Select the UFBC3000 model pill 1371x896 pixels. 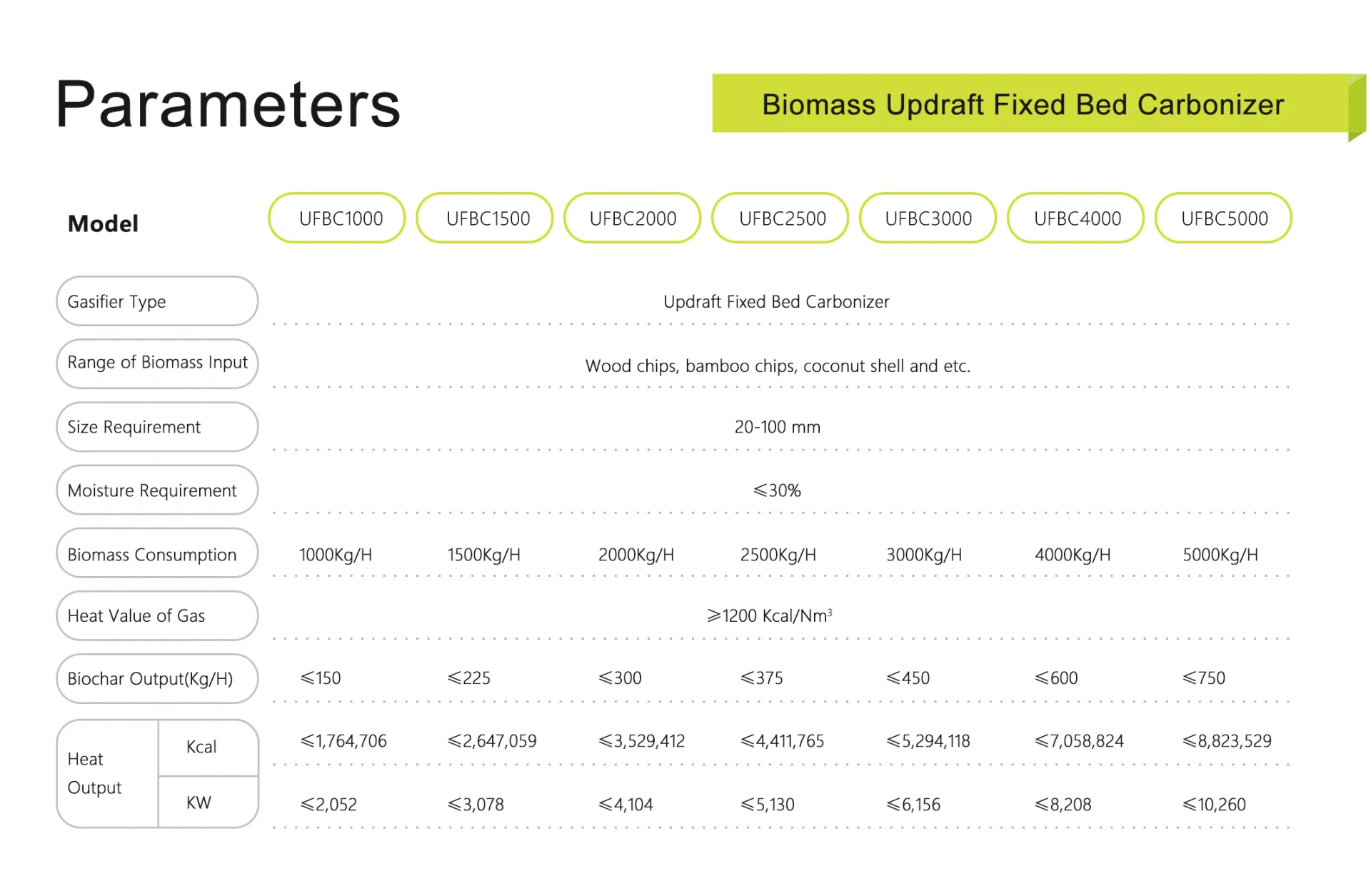928,218
